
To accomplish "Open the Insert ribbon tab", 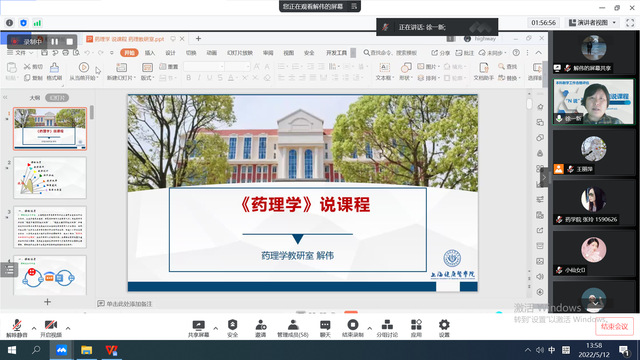I will pos(150,53).
